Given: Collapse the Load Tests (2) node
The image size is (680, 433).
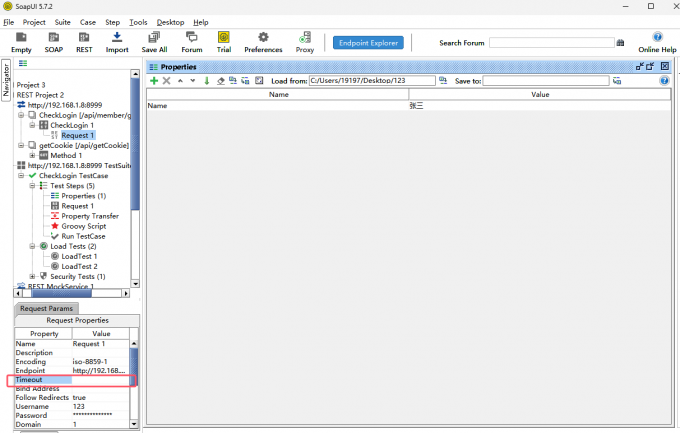Looking at the screenshot, I should [32, 246].
